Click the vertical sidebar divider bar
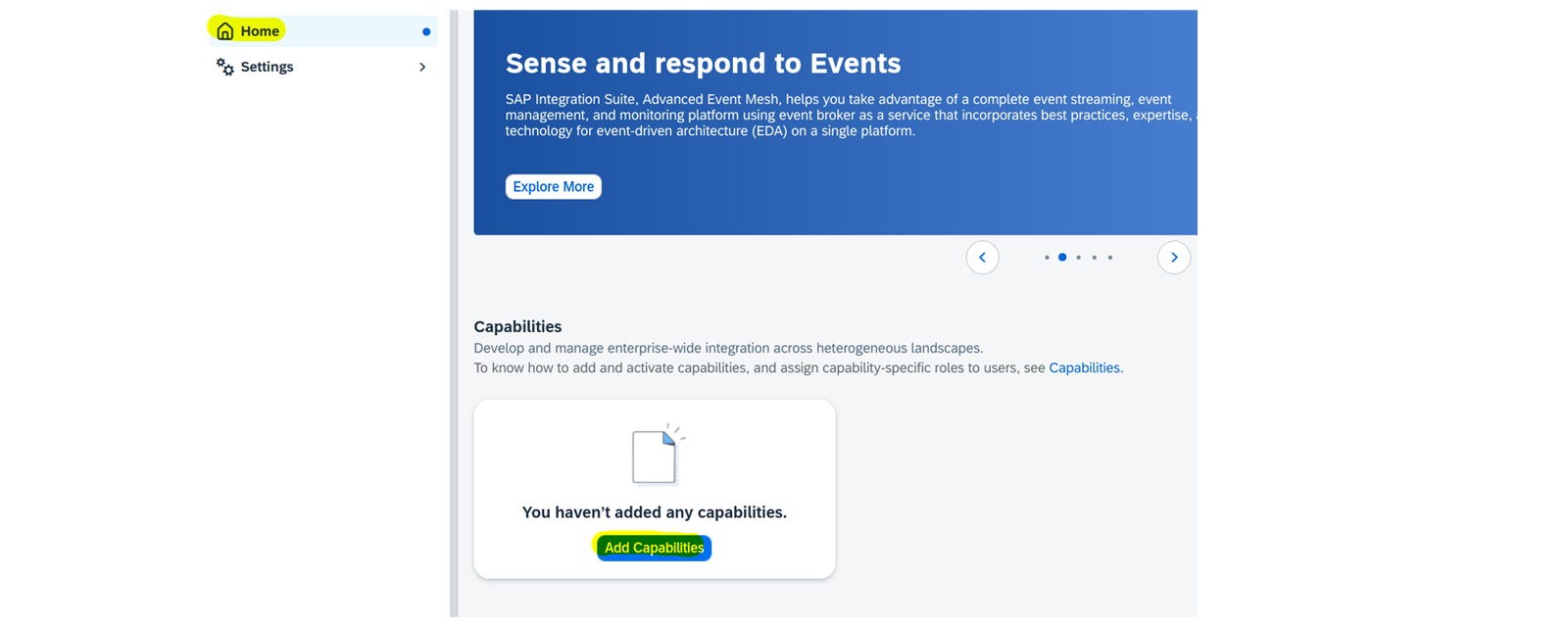This screenshot has height=627, width=1568. pyautogui.click(x=454, y=313)
